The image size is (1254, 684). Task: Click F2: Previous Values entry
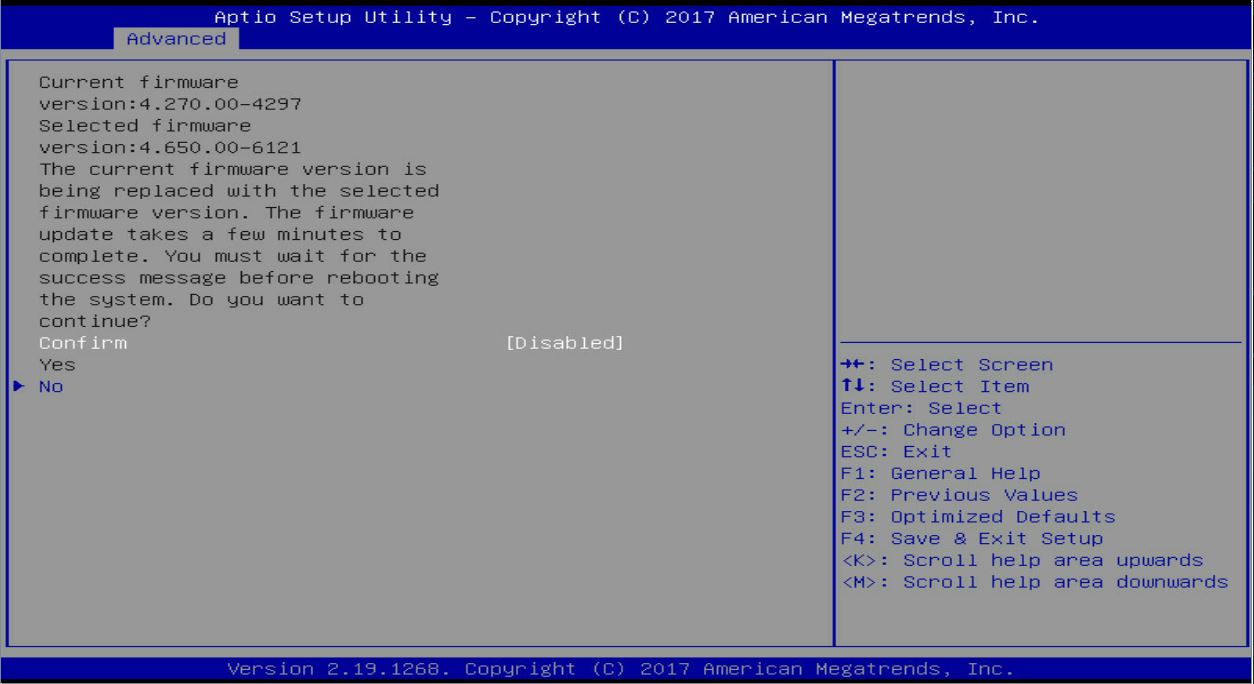(959, 495)
